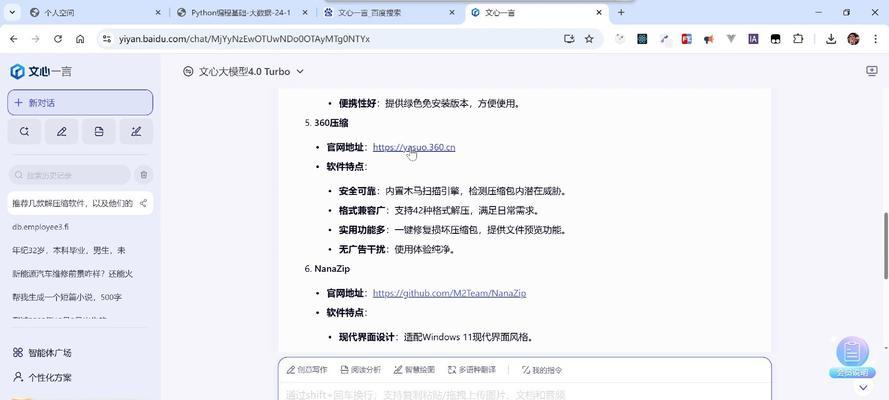This screenshot has height=400, width=889.
Task: Open the Extensions puzzle menu
Action: (x=798, y=39)
